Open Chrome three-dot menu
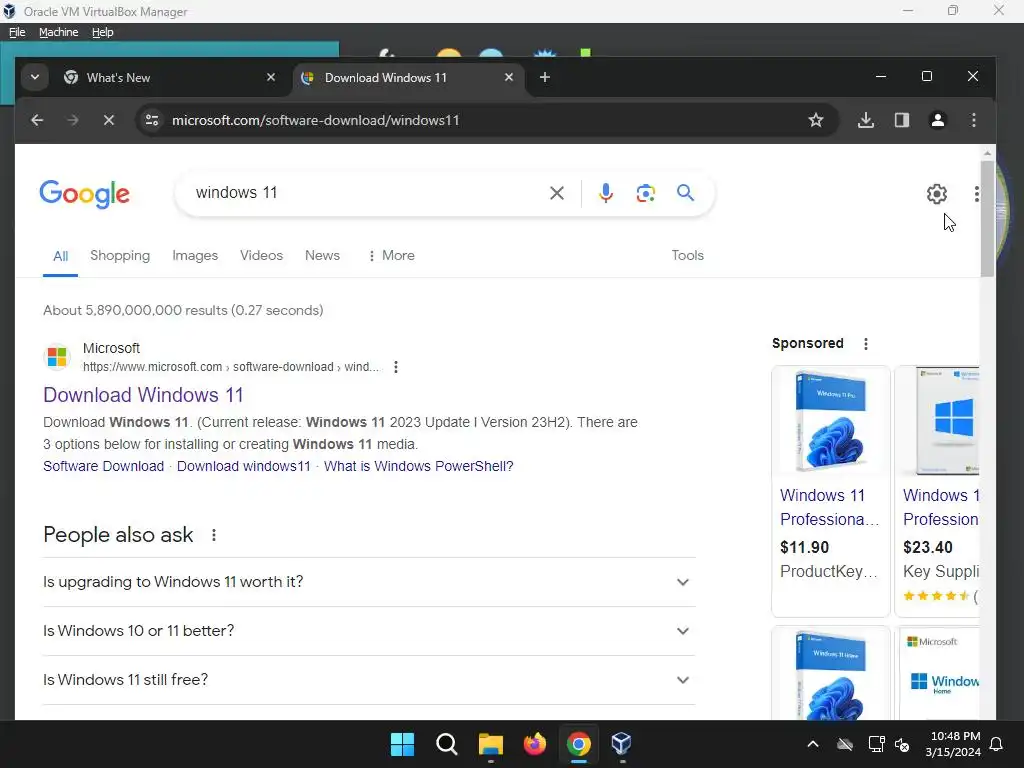 (x=974, y=120)
